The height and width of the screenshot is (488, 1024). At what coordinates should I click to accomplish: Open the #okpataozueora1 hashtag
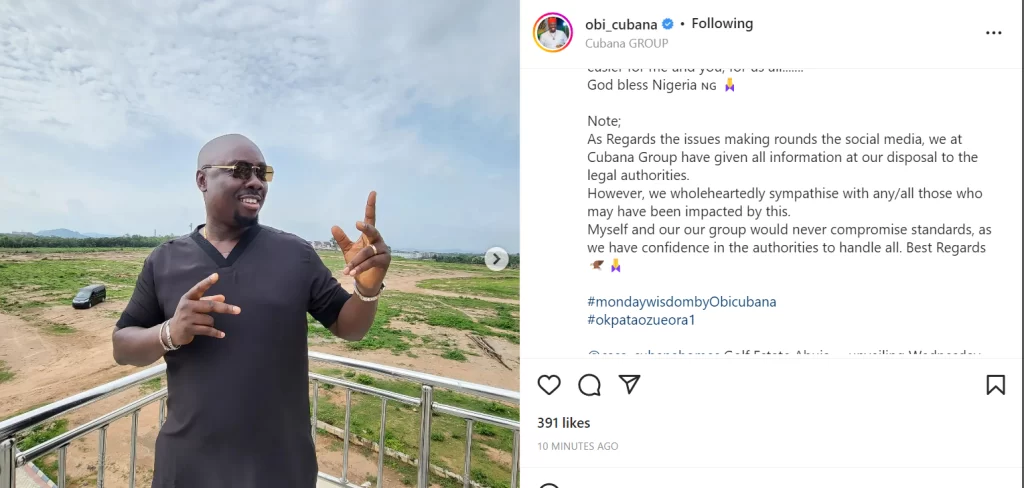(x=641, y=319)
